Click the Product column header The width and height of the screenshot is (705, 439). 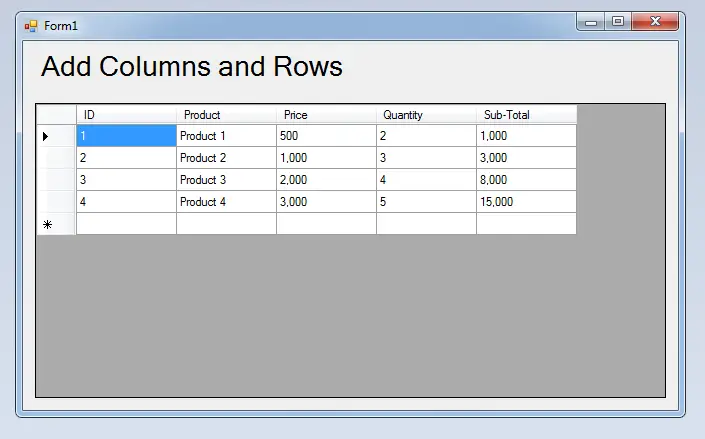pyautogui.click(x=226, y=115)
